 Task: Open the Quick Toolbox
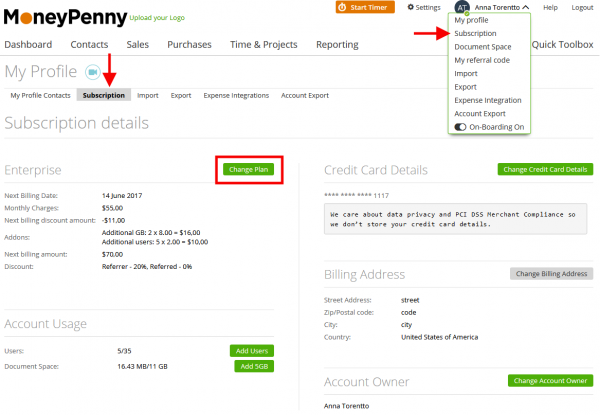(562, 44)
